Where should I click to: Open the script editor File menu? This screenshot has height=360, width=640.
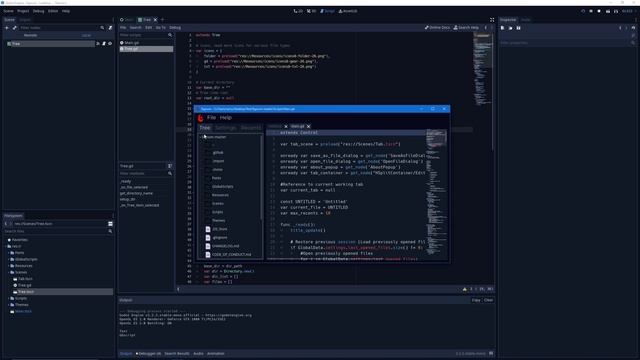click(123, 28)
